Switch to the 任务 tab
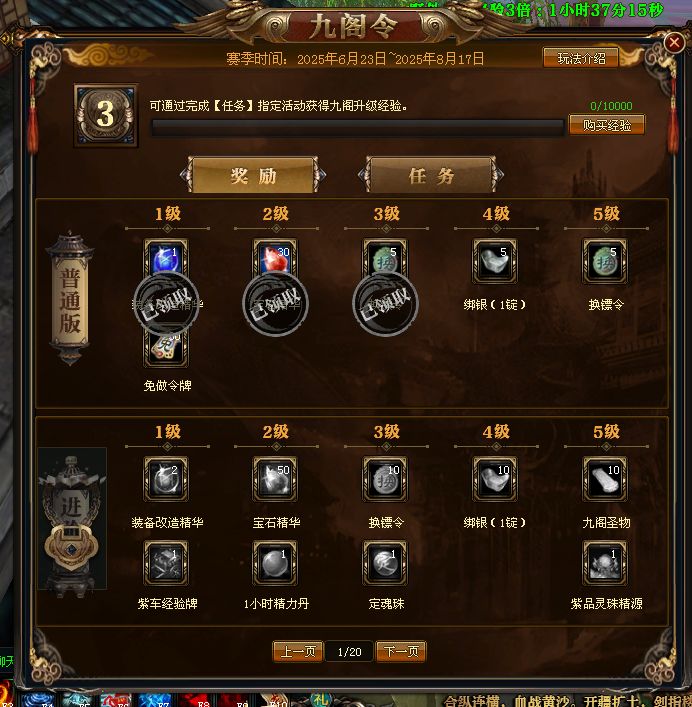The width and height of the screenshot is (692, 707). point(431,175)
